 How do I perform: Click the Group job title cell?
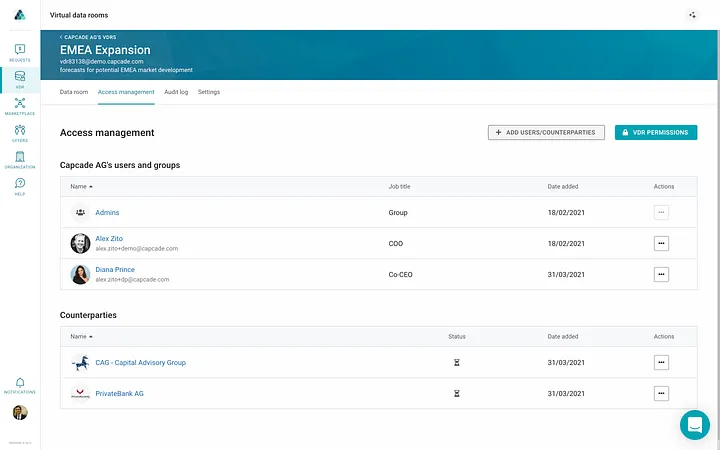[x=398, y=213]
